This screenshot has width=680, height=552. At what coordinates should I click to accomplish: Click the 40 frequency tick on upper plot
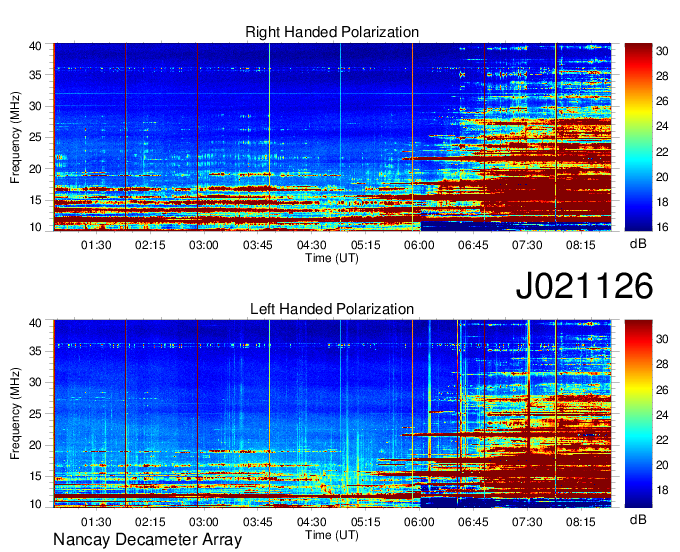[x=35, y=46]
